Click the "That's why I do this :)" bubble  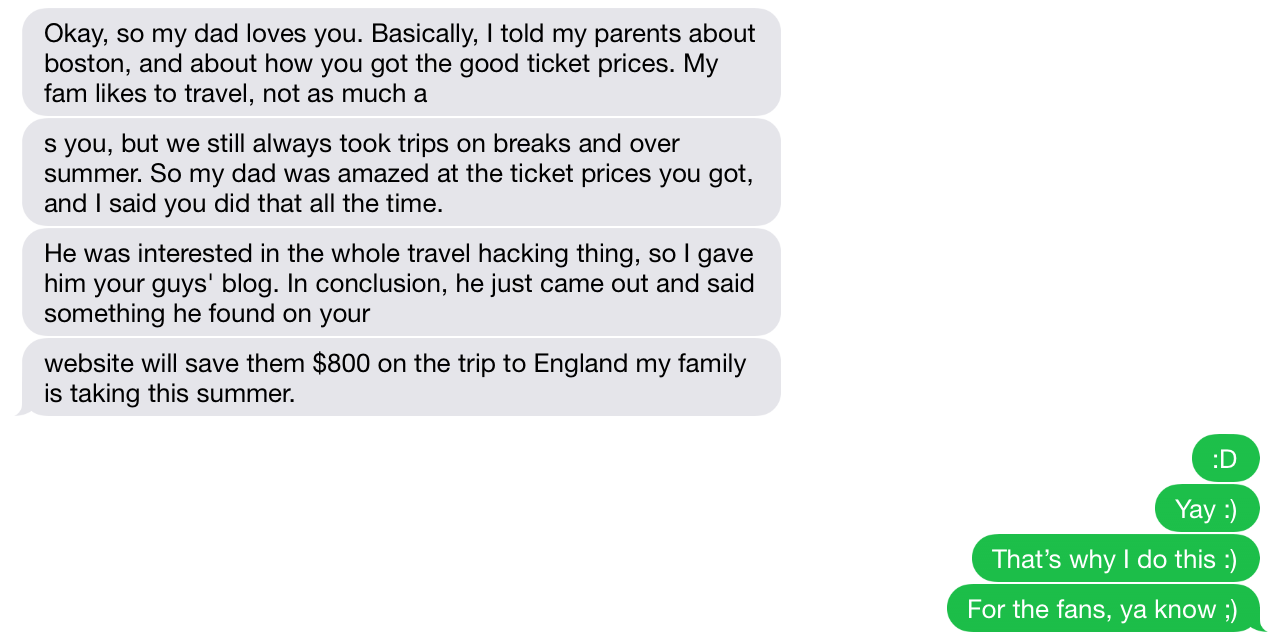point(1114,559)
